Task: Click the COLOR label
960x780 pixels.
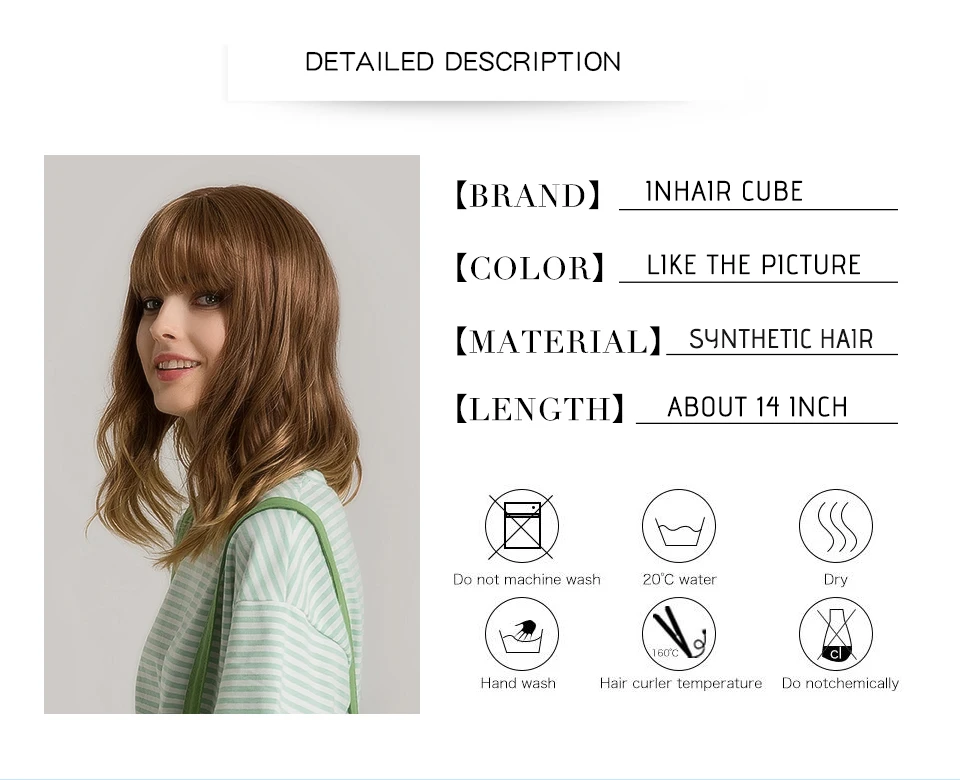Action: [x=530, y=268]
